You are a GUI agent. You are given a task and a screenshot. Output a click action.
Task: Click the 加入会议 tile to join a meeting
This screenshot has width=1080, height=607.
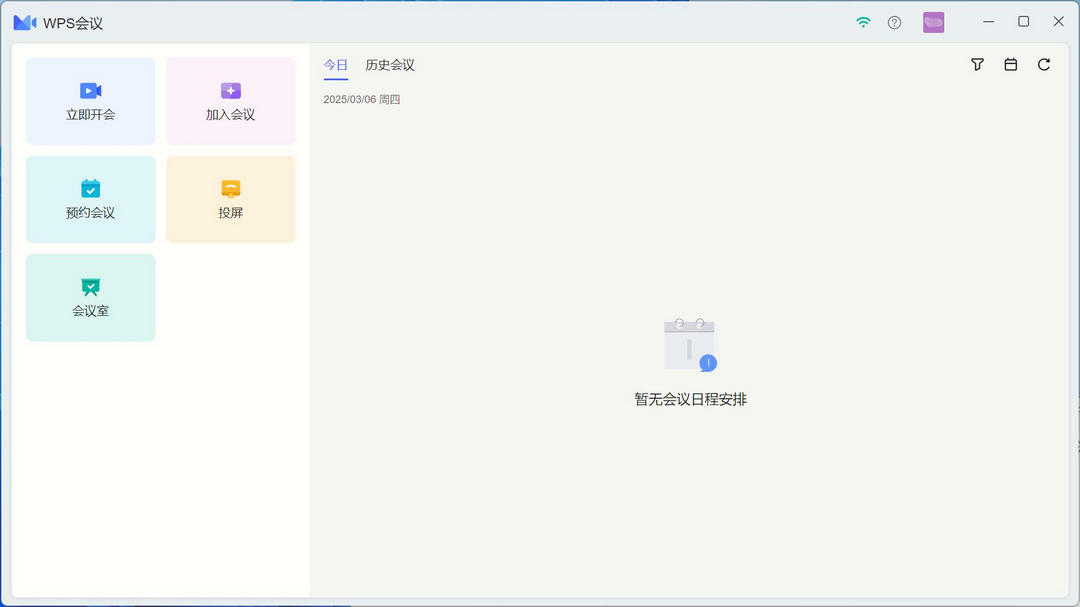230,101
